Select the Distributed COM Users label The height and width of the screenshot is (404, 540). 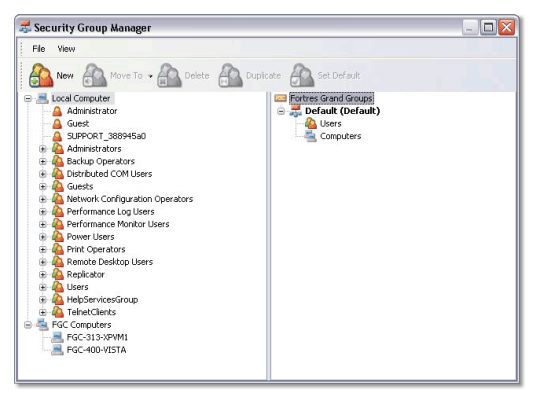[x=109, y=174]
